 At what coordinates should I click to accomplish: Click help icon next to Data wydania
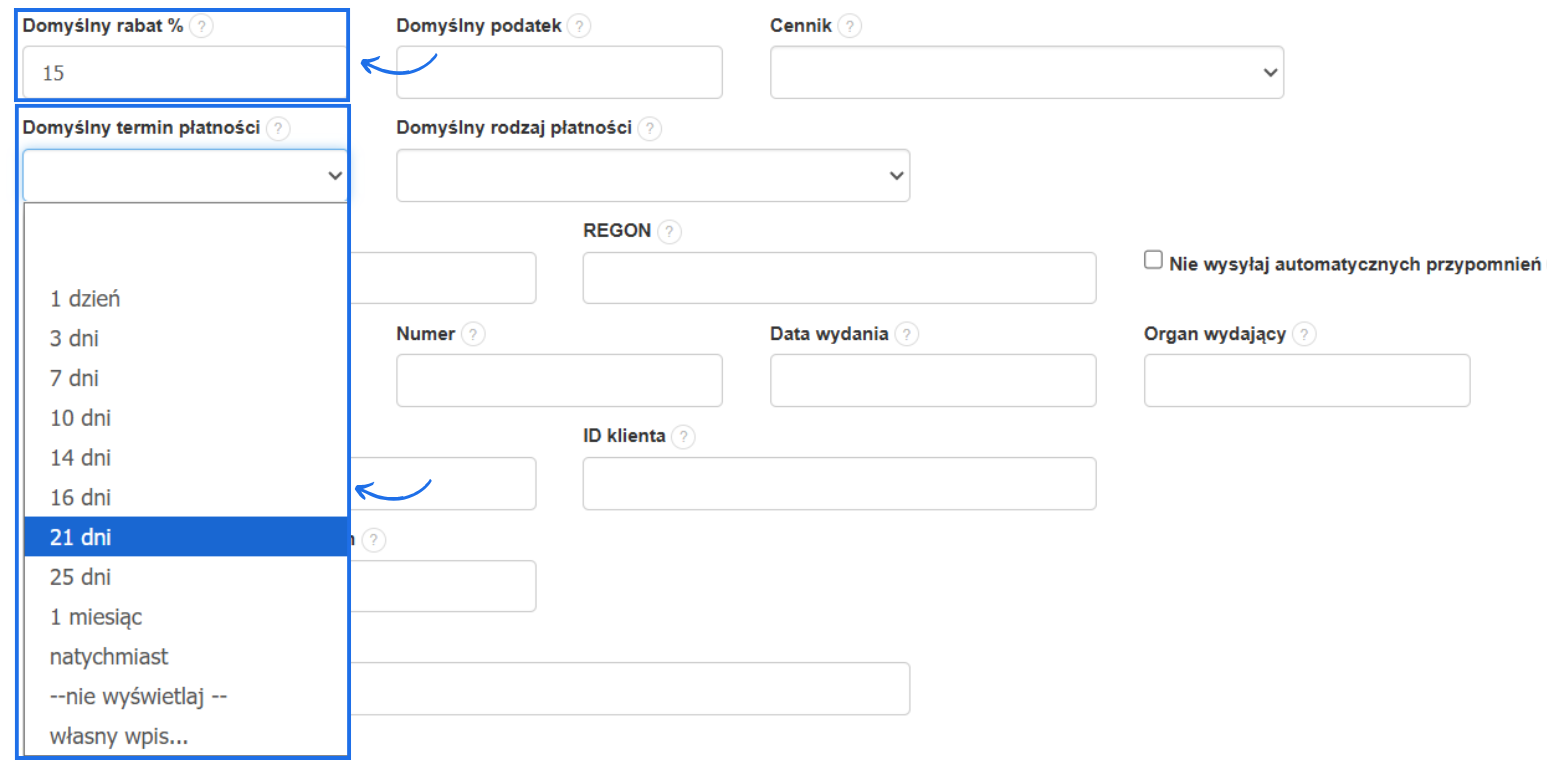[x=907, y=335]
